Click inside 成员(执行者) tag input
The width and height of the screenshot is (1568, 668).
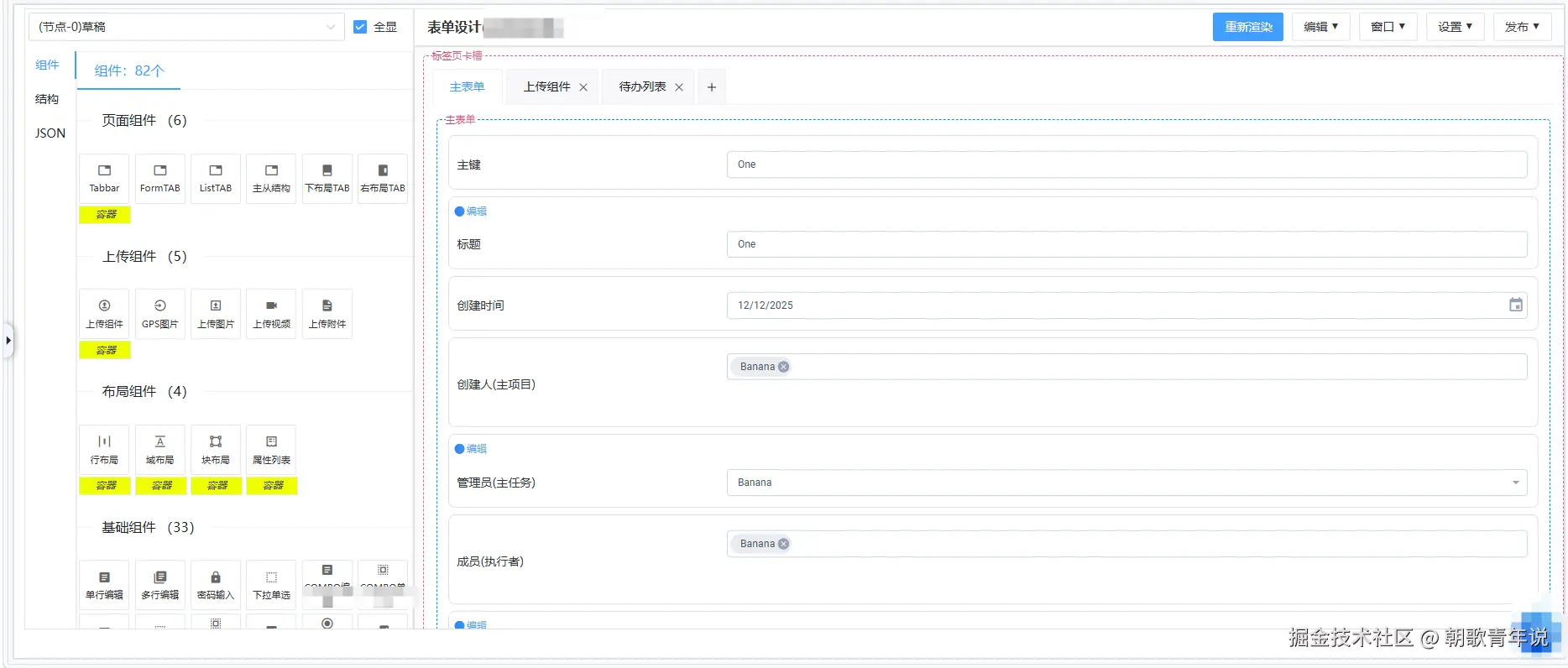1126,544
